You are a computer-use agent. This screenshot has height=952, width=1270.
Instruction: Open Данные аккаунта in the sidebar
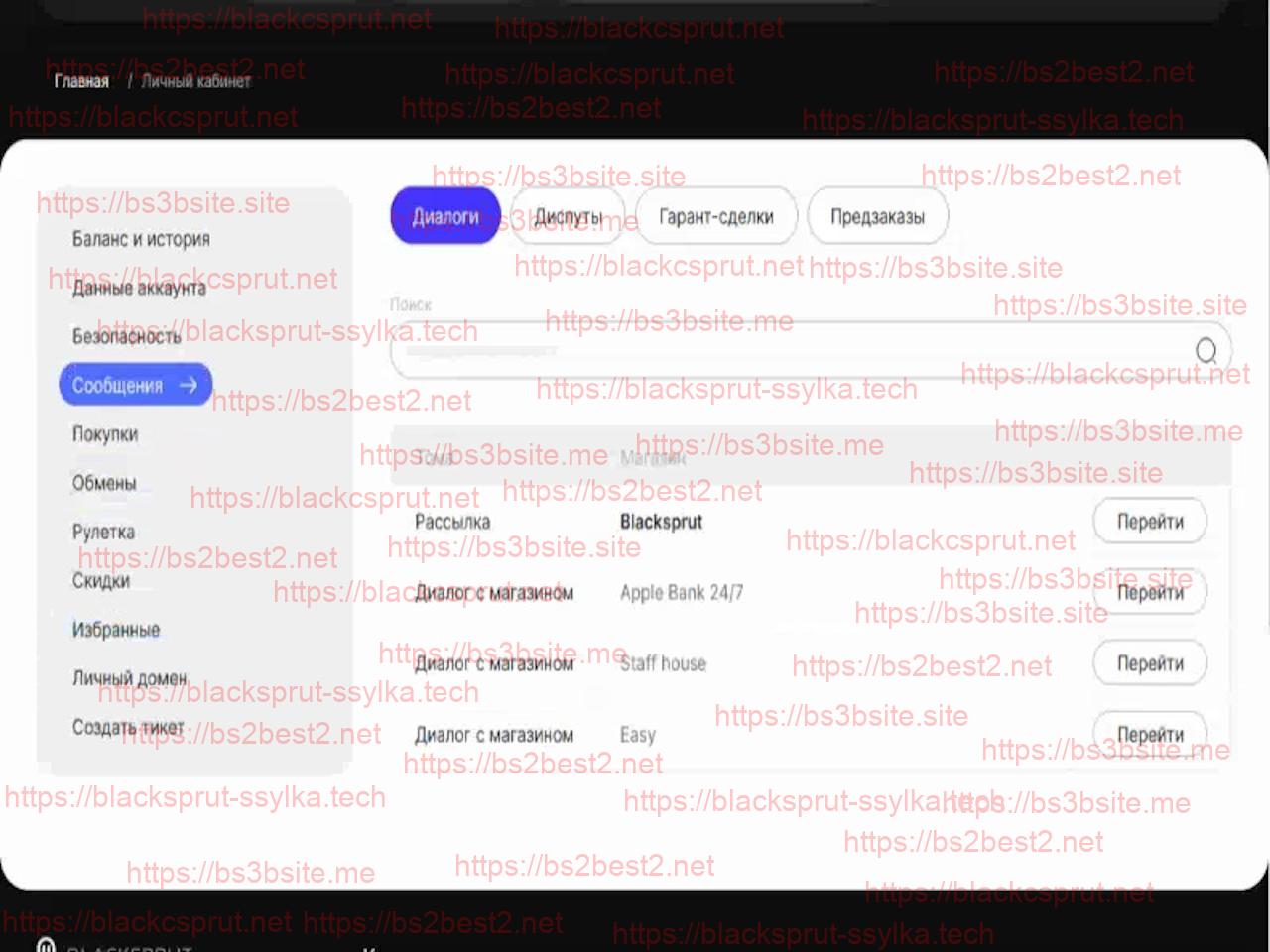tap(139, 288)
